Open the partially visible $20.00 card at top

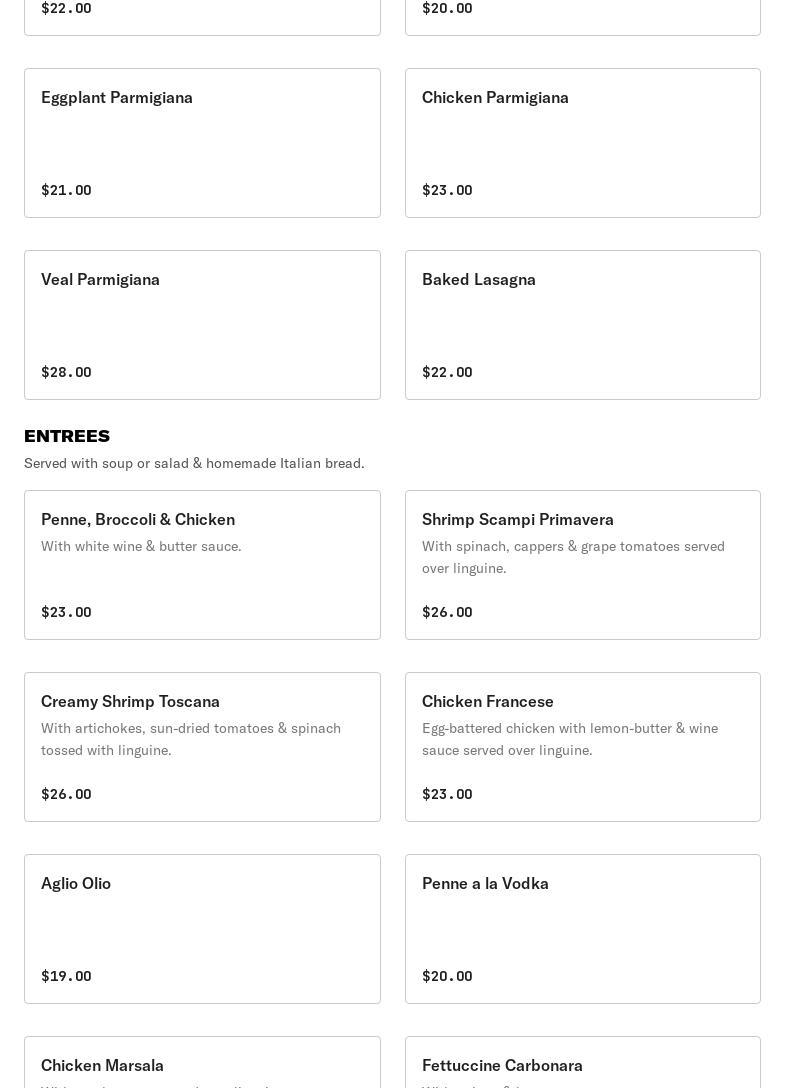click(582, 16)
